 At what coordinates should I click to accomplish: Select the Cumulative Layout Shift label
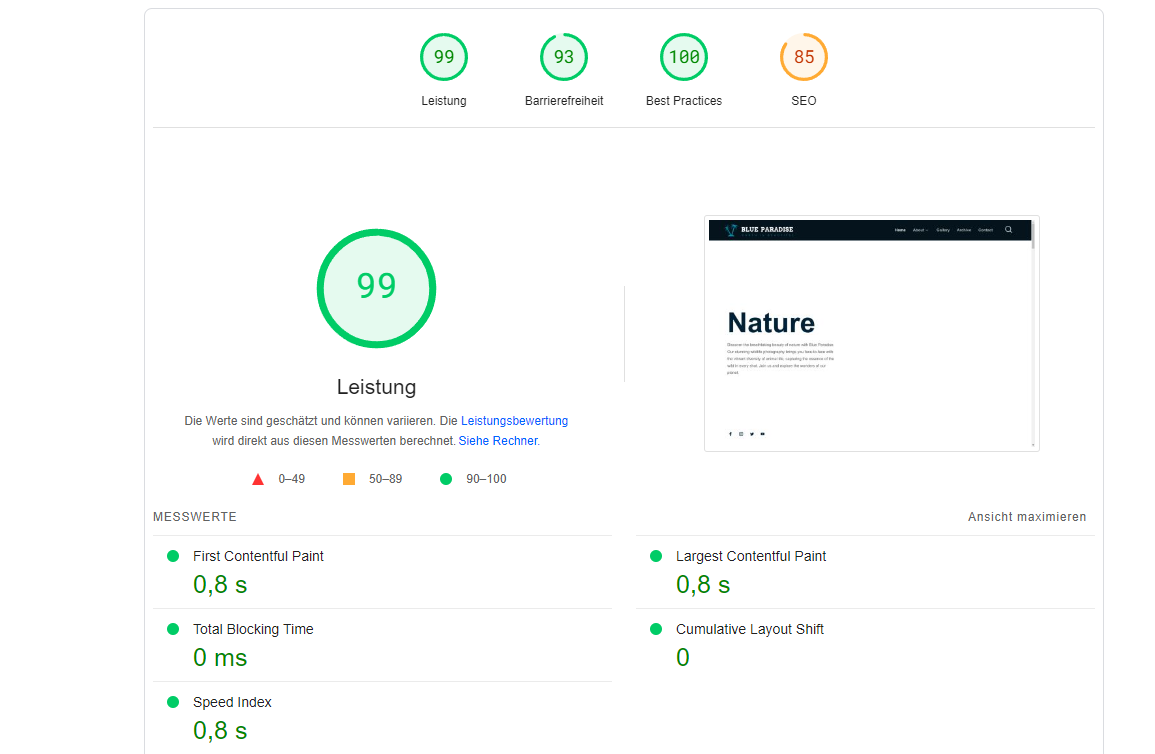(749, 630)
